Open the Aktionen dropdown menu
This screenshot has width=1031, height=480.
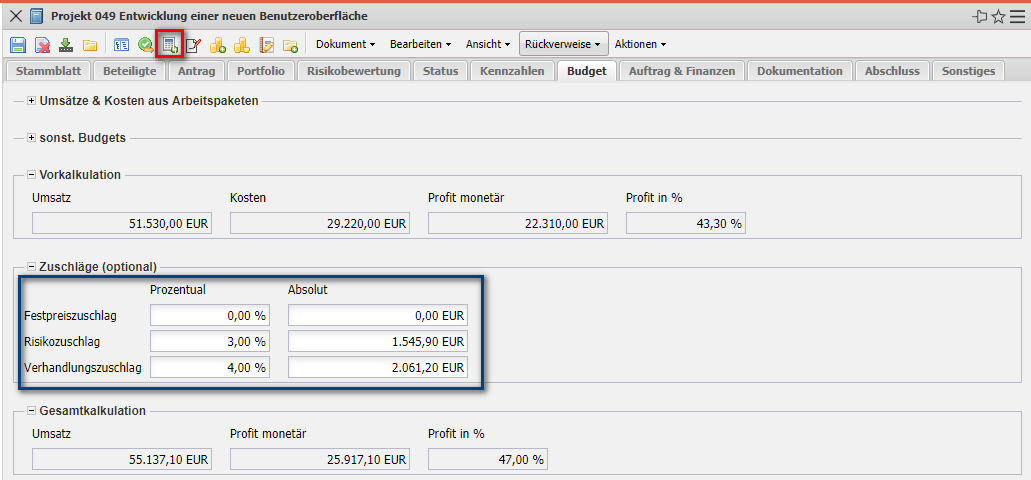640,44
